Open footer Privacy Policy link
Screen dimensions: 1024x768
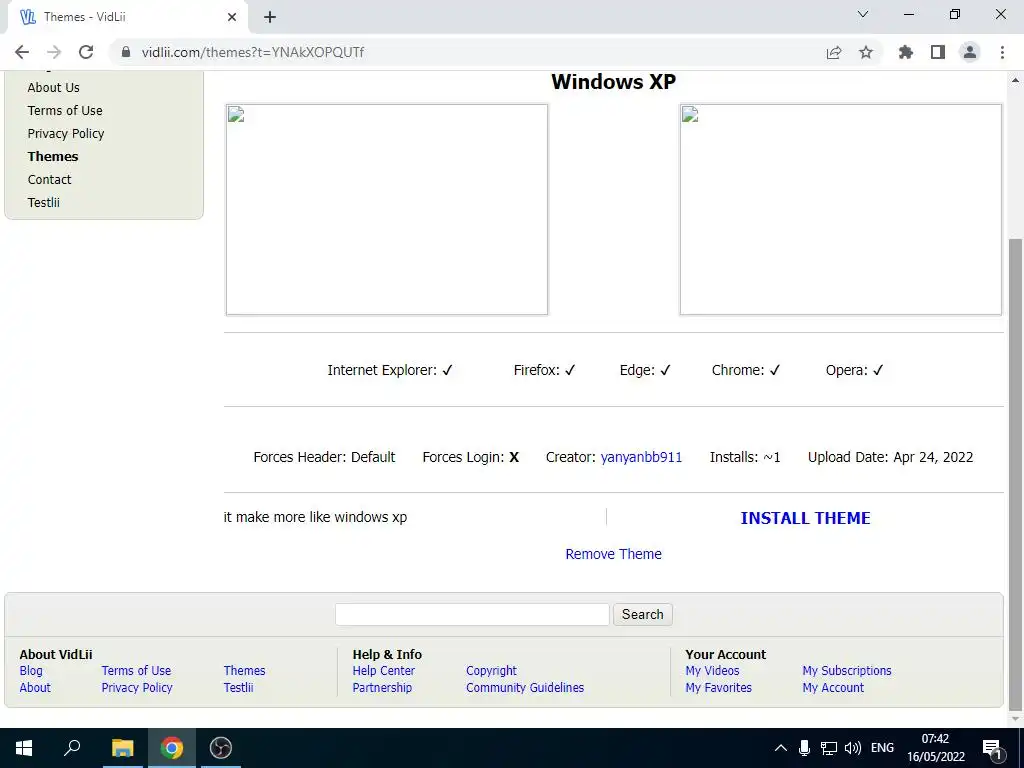point(136,688)
